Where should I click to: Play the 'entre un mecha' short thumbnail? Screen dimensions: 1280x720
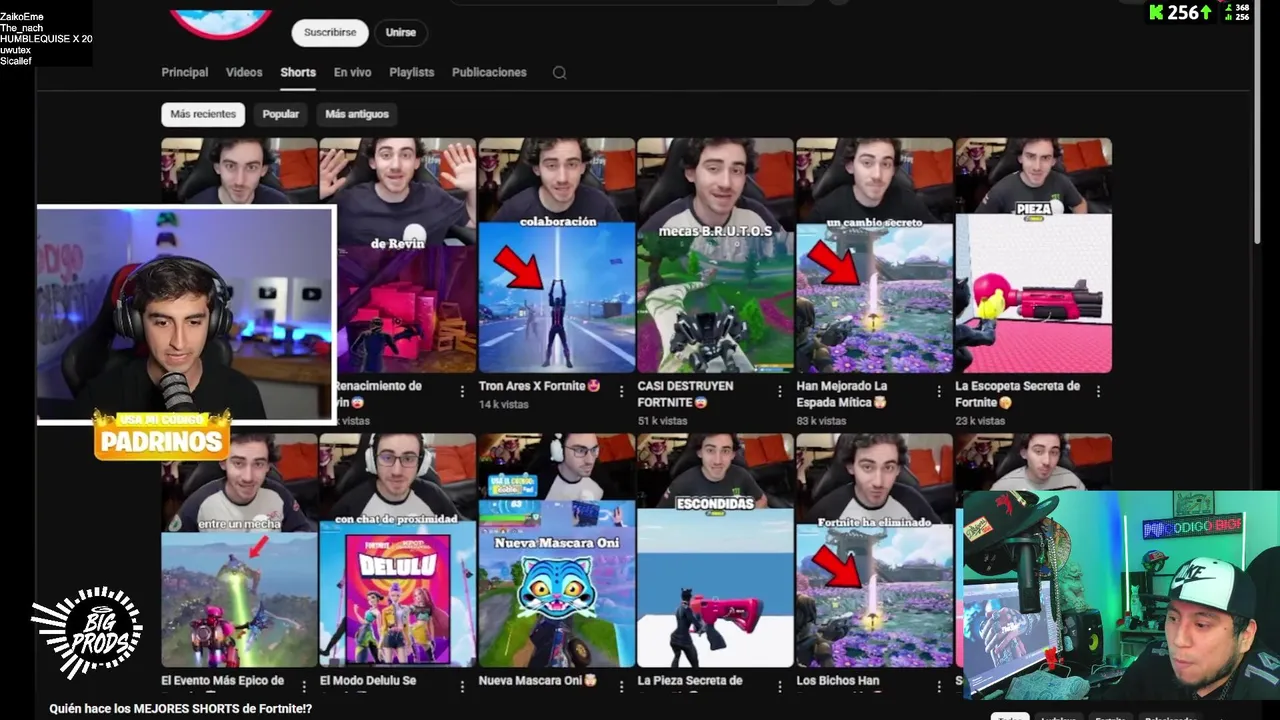239,550
